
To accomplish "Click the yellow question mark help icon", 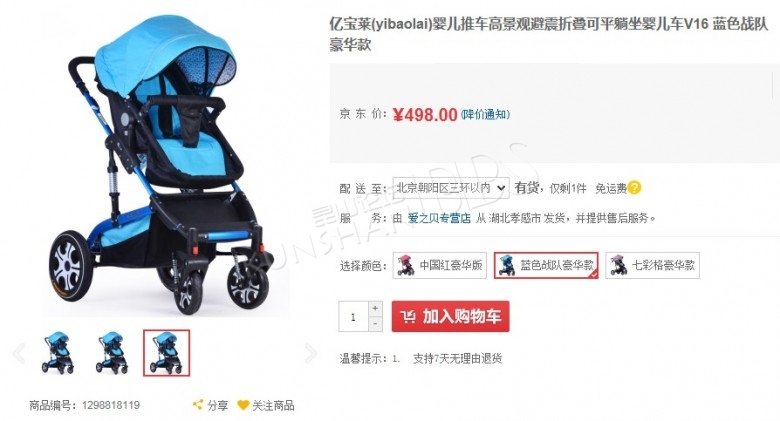I will [x=634, y=188].
